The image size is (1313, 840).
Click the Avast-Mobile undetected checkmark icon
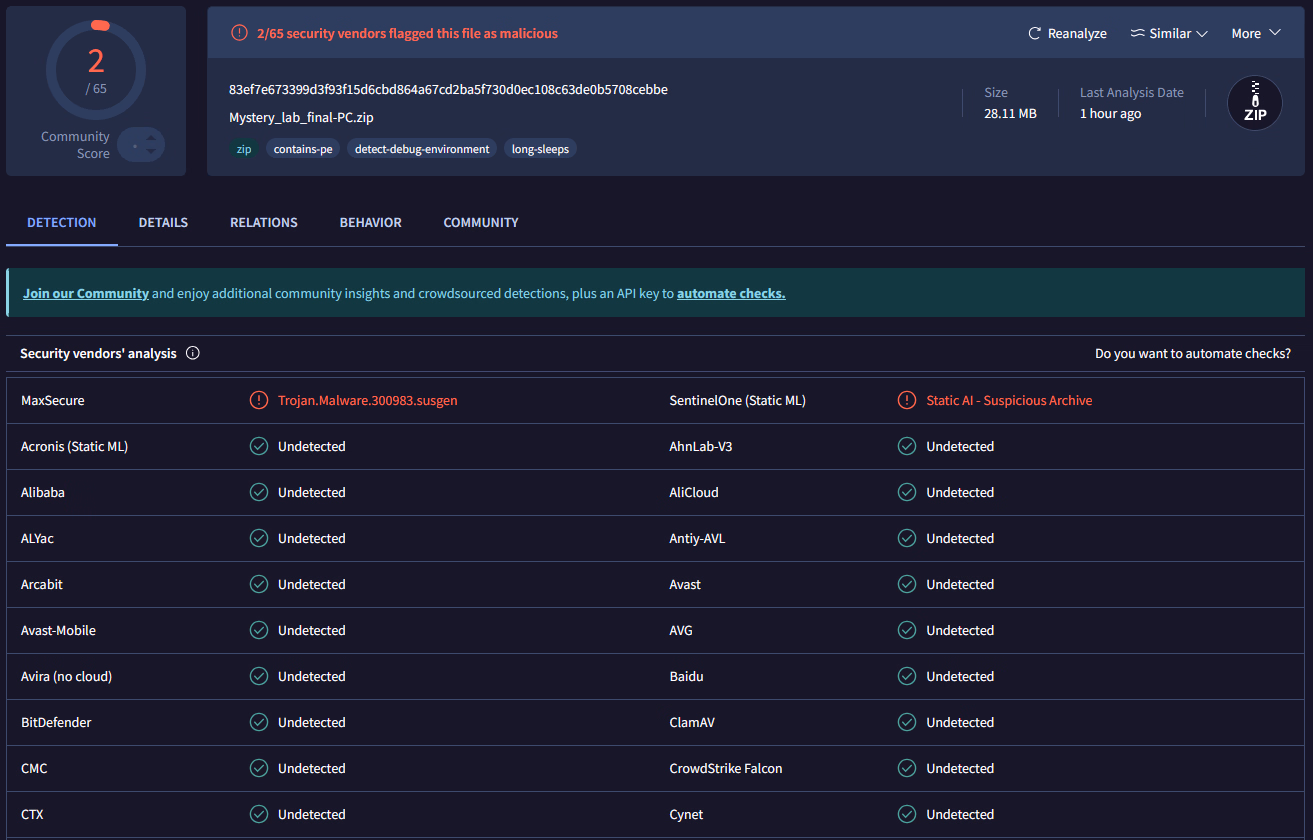(259, 630)
